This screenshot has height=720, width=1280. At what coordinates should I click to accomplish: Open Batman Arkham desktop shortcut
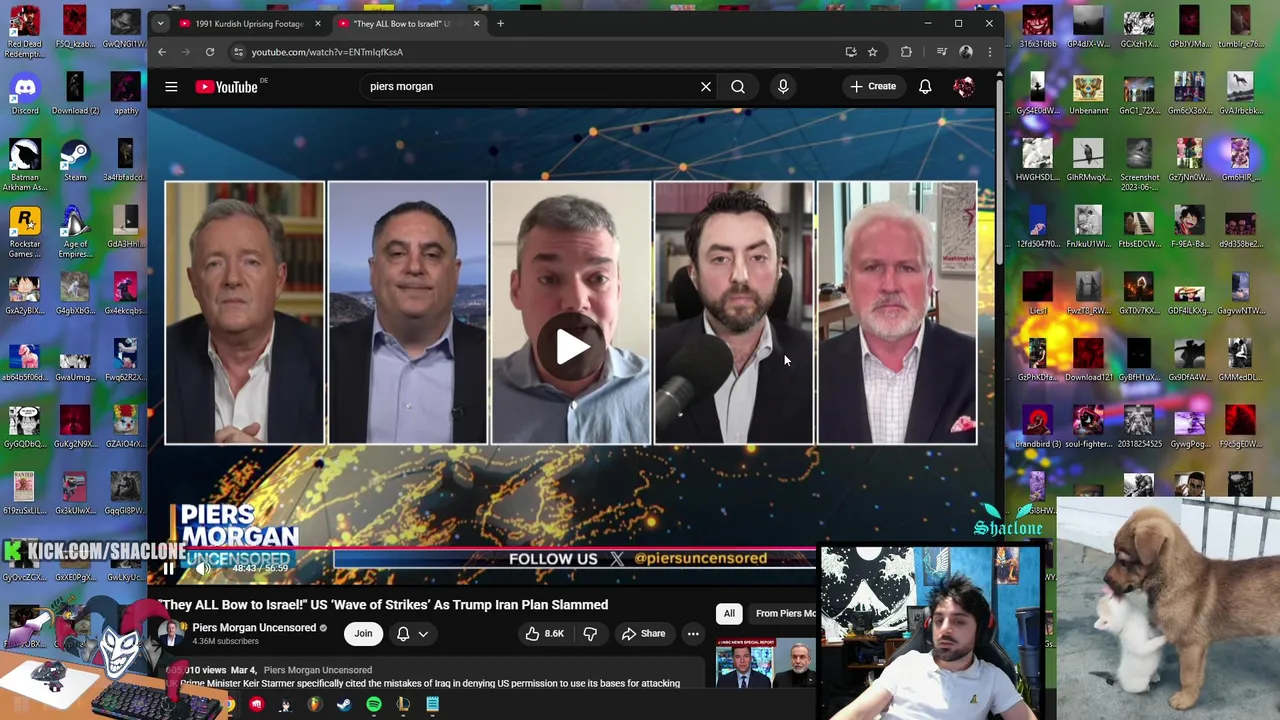(x=25, y=165)
